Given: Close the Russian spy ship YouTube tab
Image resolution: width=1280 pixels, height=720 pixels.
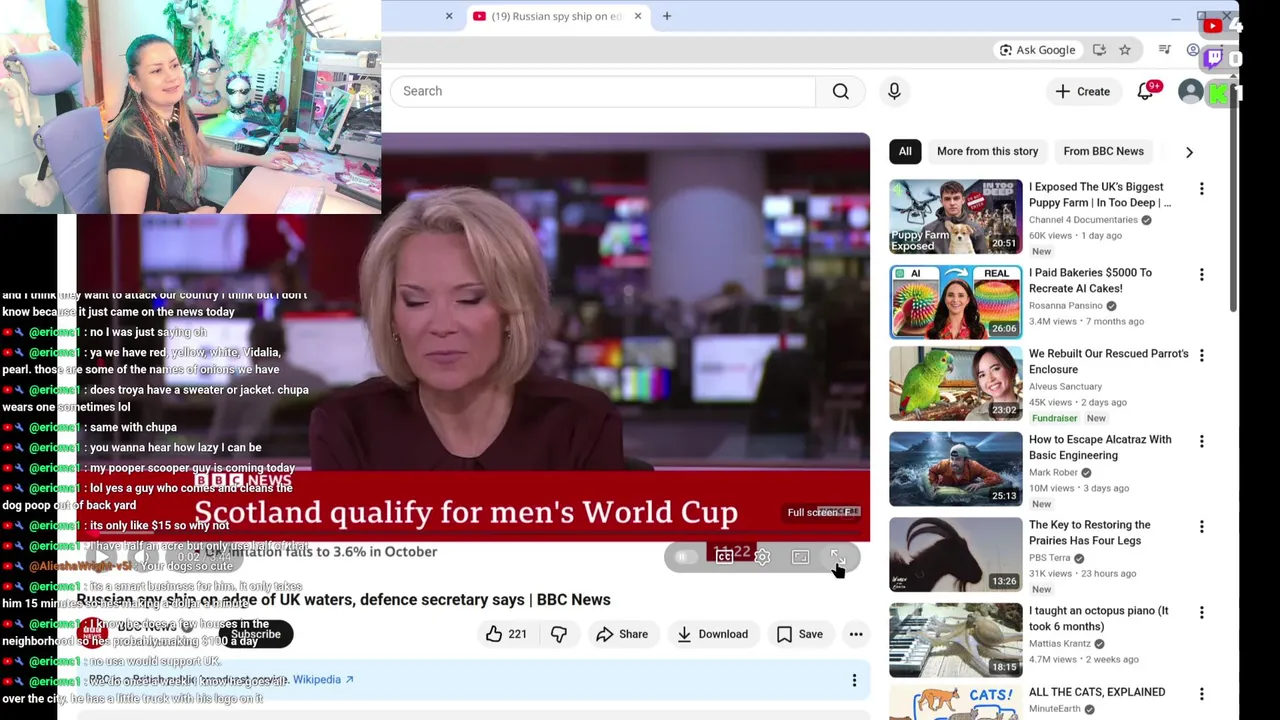Looking at the screenshot, I should [638, 16].
